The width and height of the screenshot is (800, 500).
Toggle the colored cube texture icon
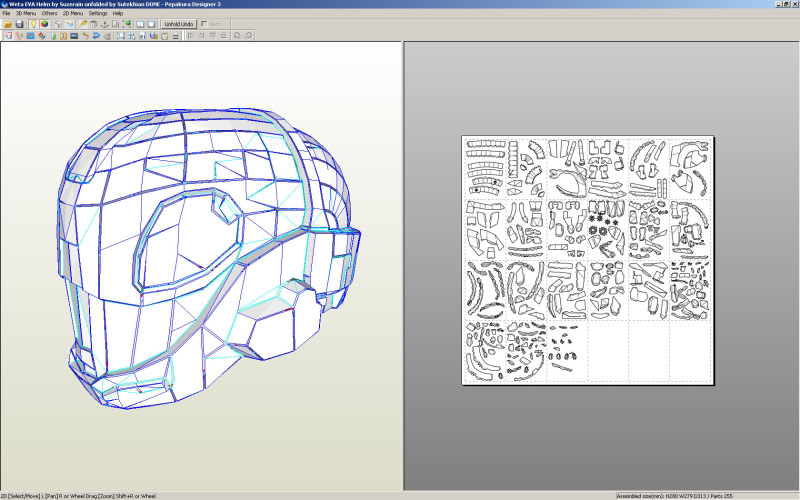(x=44, y=24)
